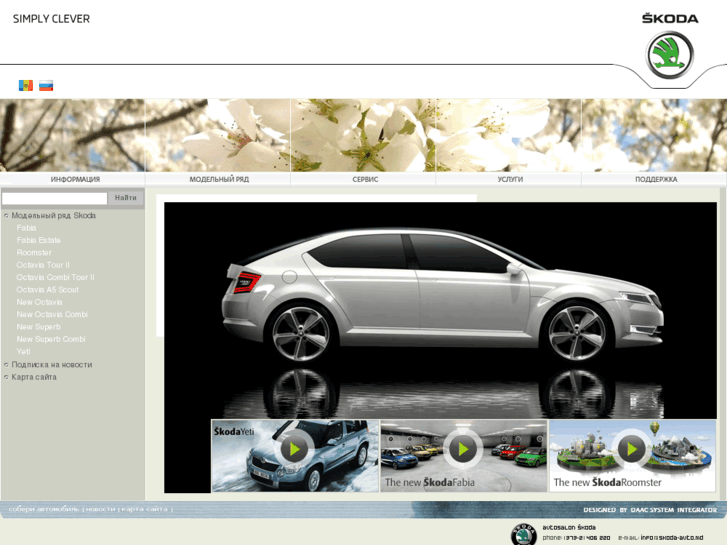Click the autosalon Škoda footer text
This screenshot has width=727, height=545.
tap(569, 527)
